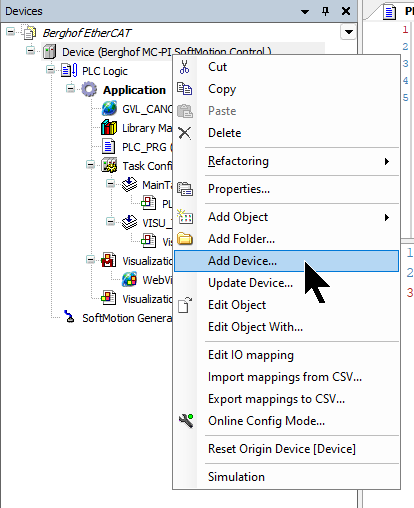This screenshot has height=508, width=414.
Task: Click the Application gear icon
Action: (x=89, y=90)
